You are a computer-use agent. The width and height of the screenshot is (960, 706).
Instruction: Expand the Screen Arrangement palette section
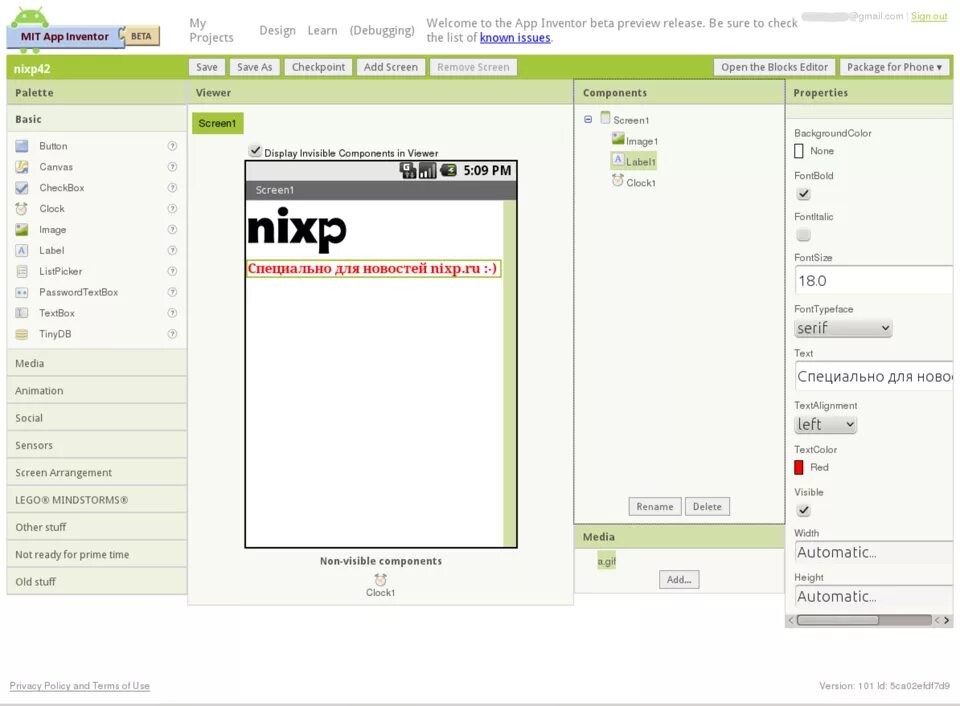pyautogui.click(x=97, y=473)
